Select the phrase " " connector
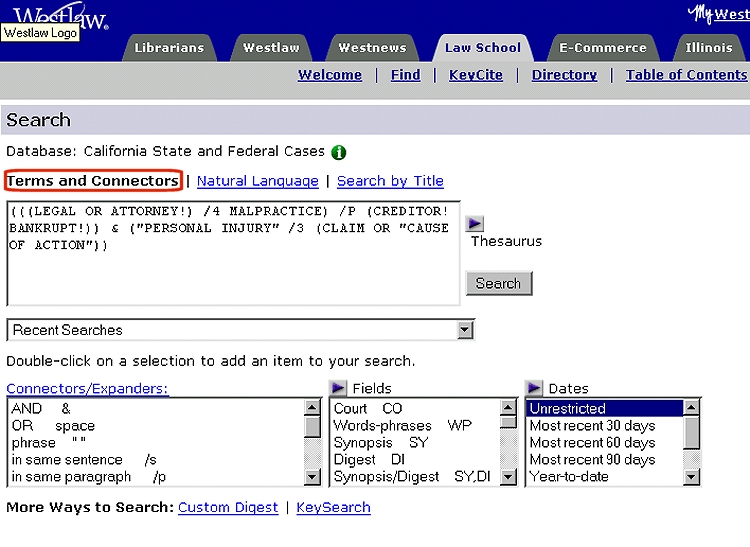The width and height of the screenshot is (750, 547). (x=156, y=443)
